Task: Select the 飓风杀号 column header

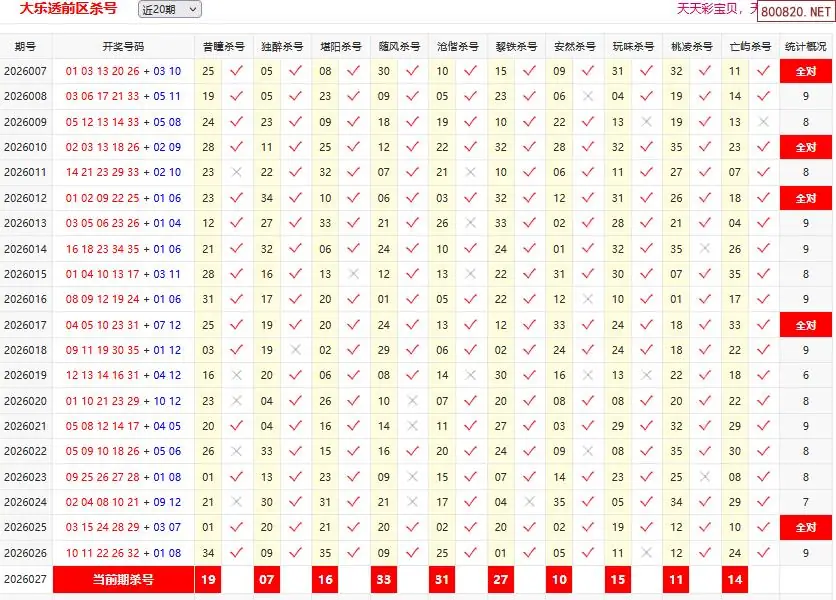Action: click(399, 47)
